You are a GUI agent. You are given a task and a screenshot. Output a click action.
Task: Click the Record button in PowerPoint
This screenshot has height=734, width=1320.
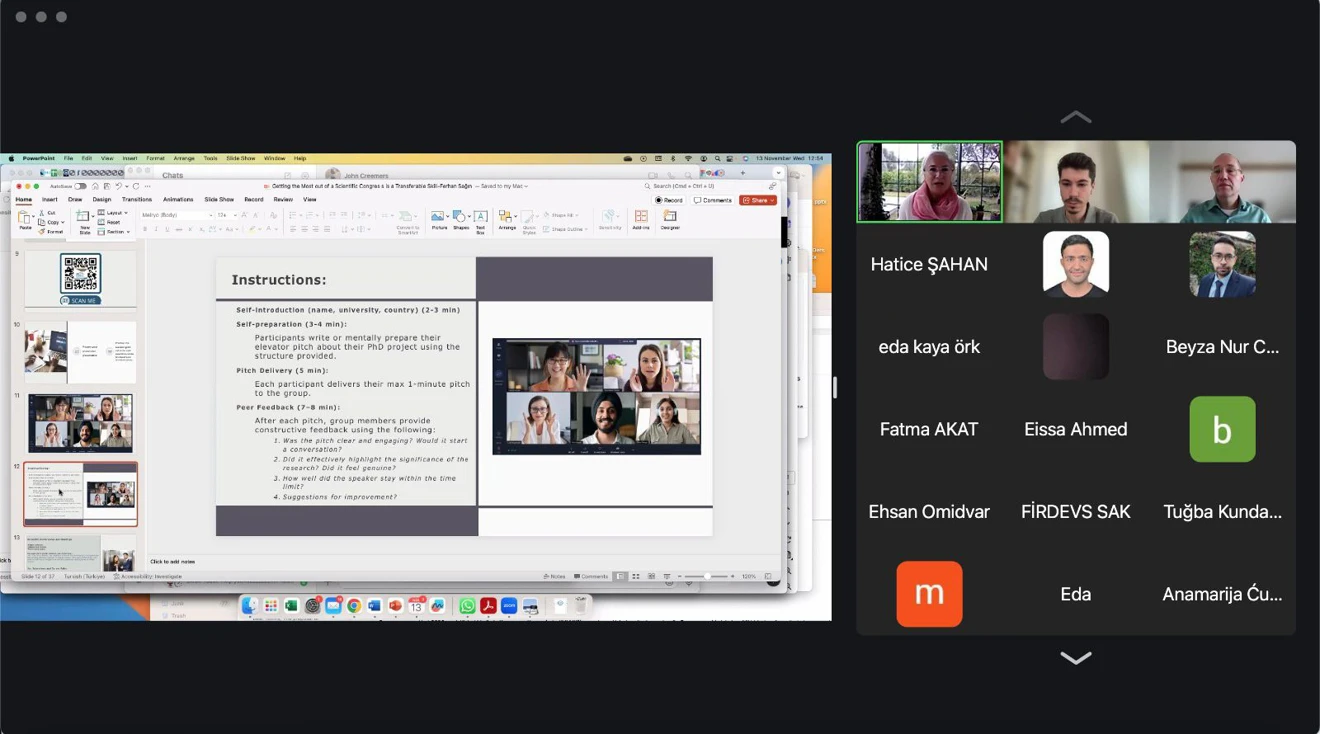(669, 200)
